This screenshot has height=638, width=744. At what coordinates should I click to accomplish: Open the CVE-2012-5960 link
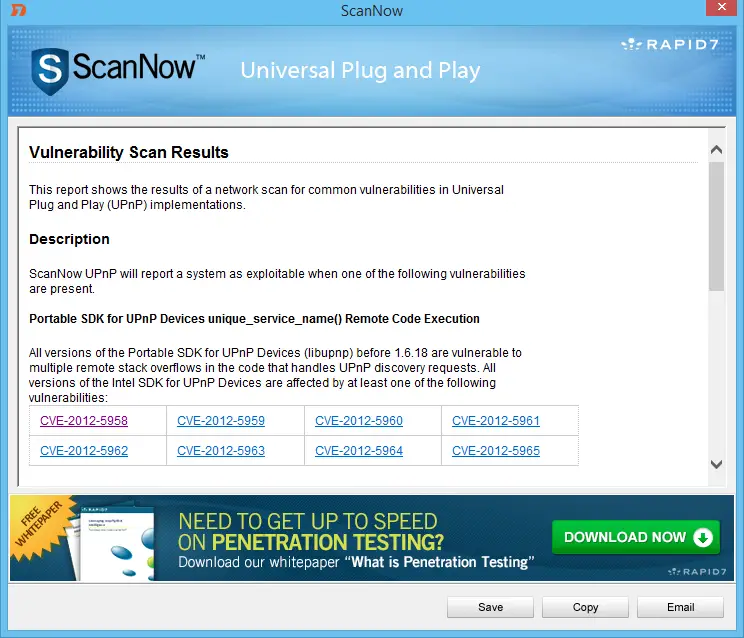359,421
